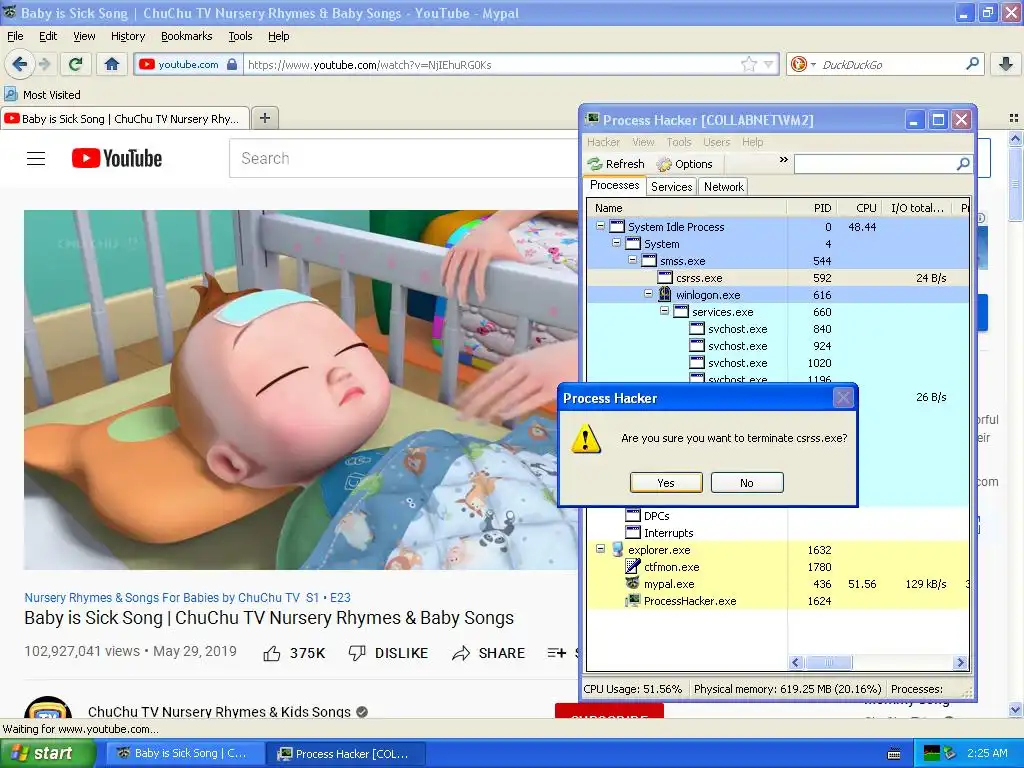Click the warning icon in the dialog
1024x768 pixels.
[586, 439]
